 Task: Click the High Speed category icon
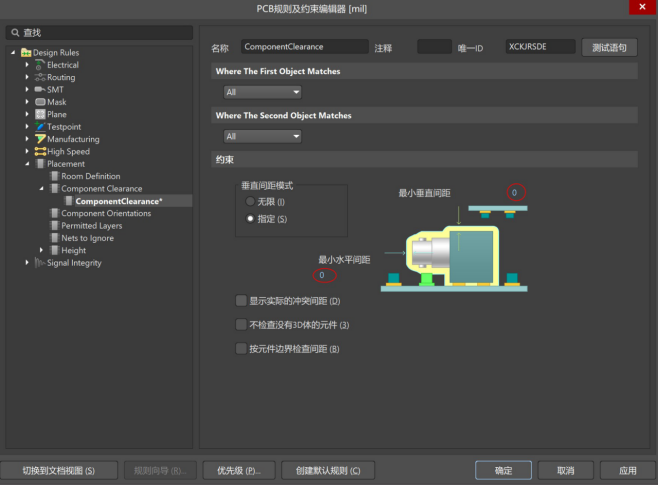coord(40,151)
